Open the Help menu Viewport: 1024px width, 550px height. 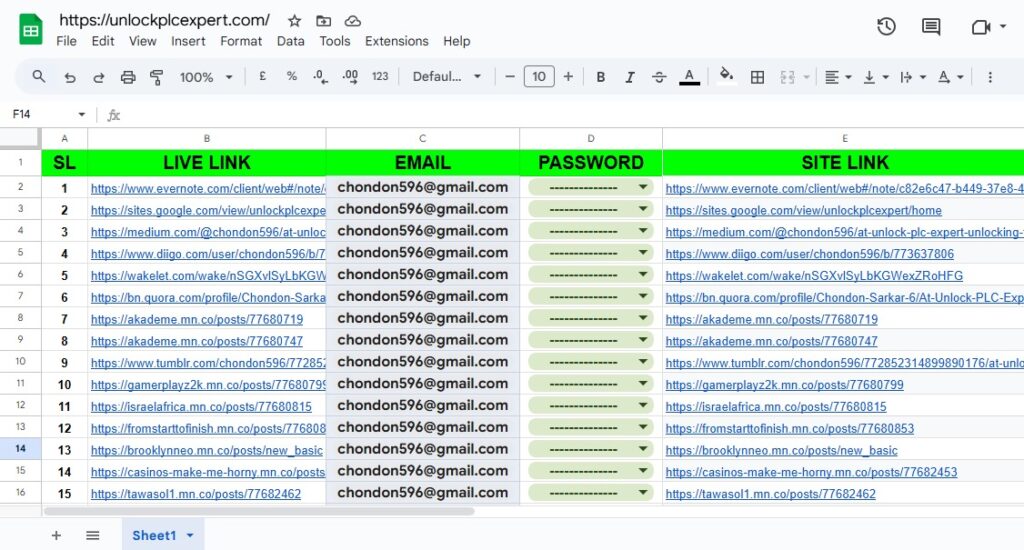(x=456, y=41)
